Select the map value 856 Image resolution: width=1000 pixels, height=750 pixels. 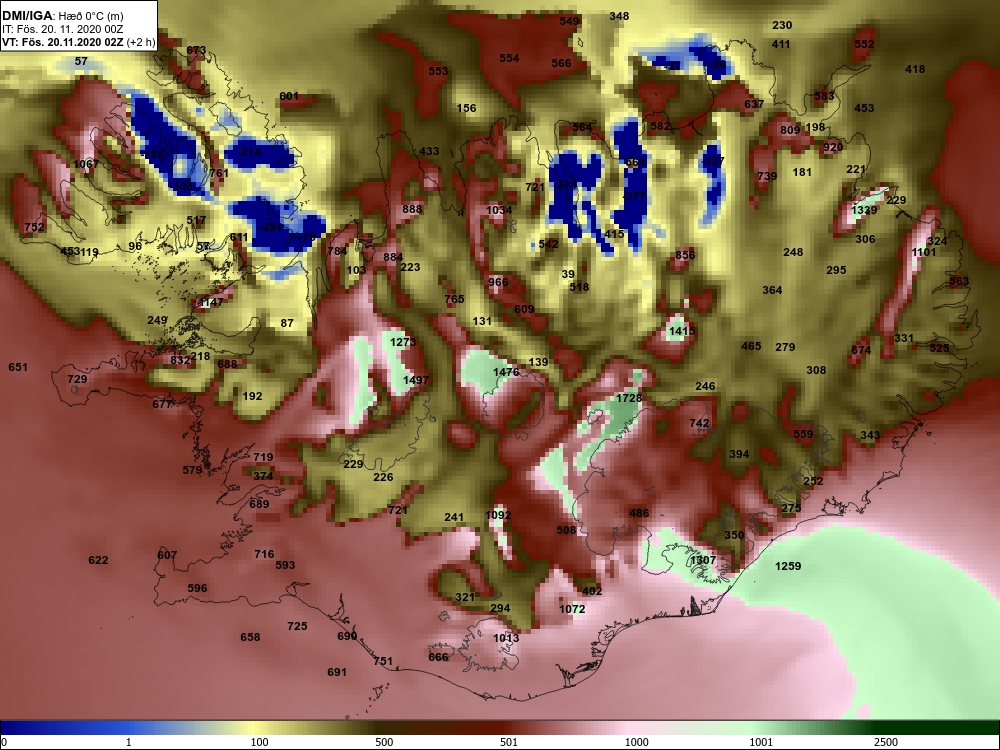(x=686, y=255)
